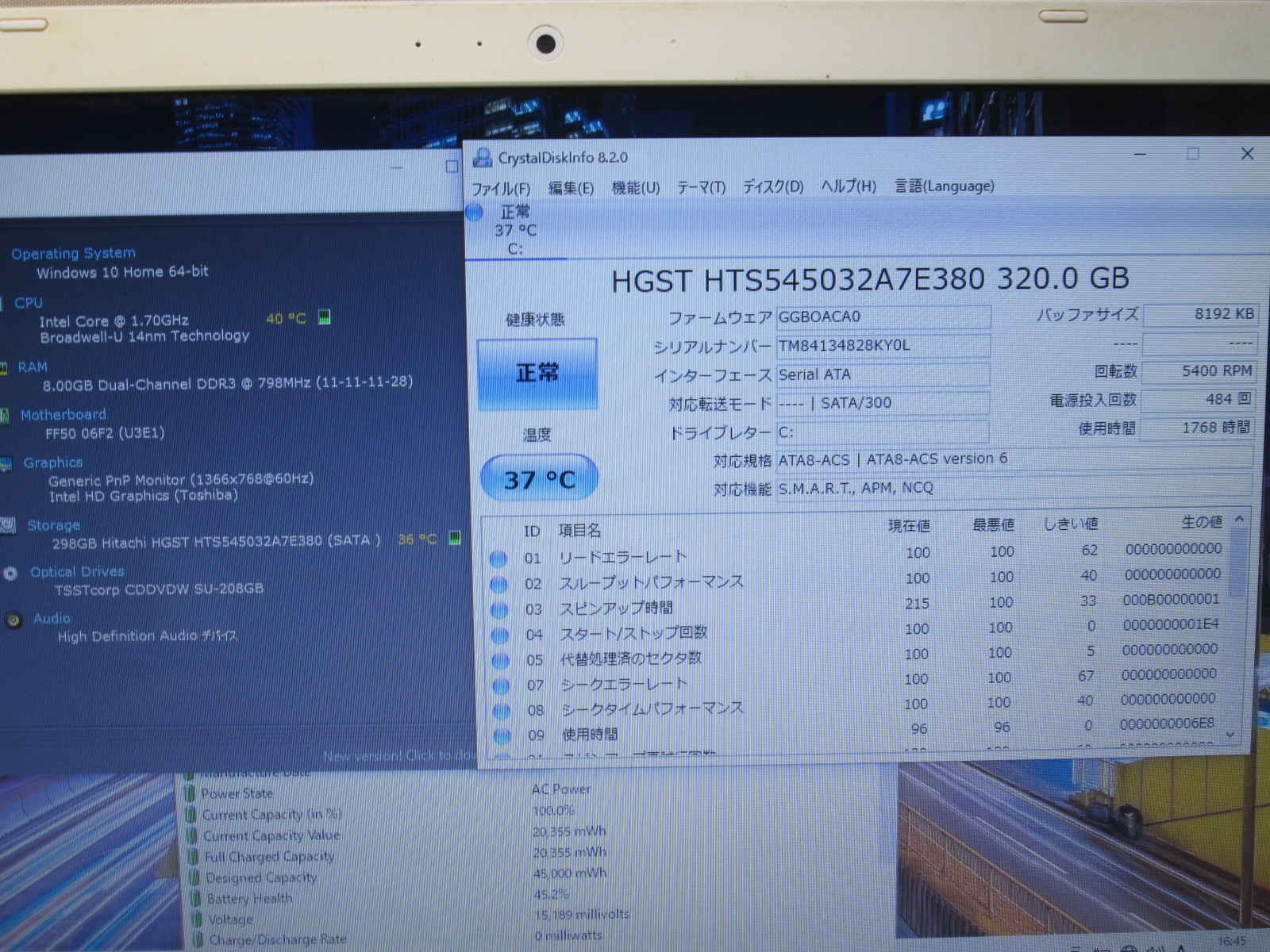Click blue status icon for スピンアップ時間
This screenshot has height=952, width=1270.
pyautogui.click(x=499, y=610)
